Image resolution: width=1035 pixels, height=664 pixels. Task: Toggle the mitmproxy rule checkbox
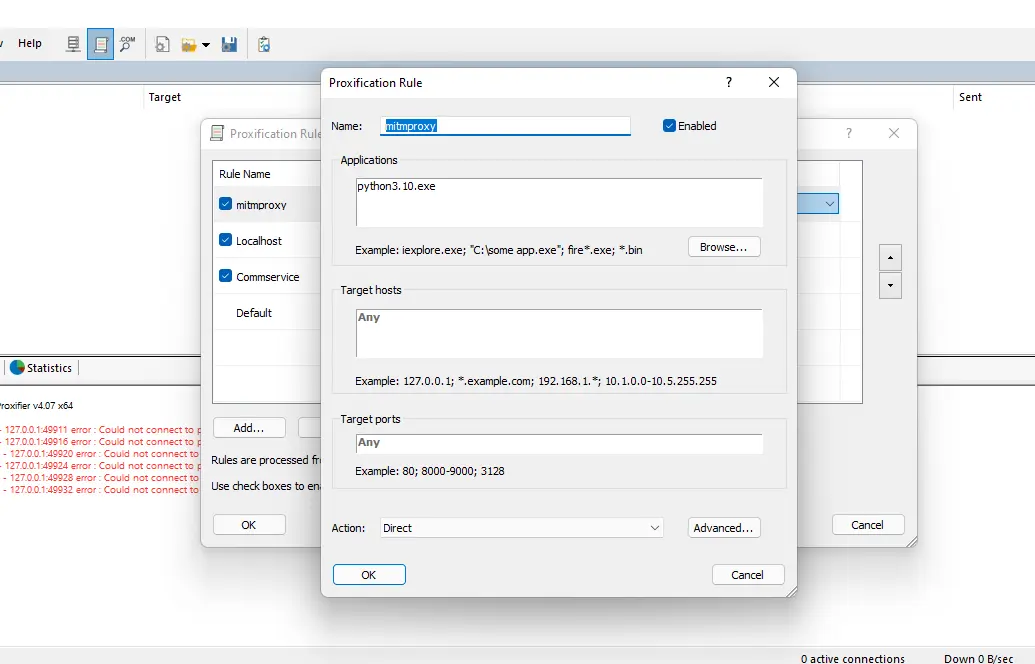point(225,204)
